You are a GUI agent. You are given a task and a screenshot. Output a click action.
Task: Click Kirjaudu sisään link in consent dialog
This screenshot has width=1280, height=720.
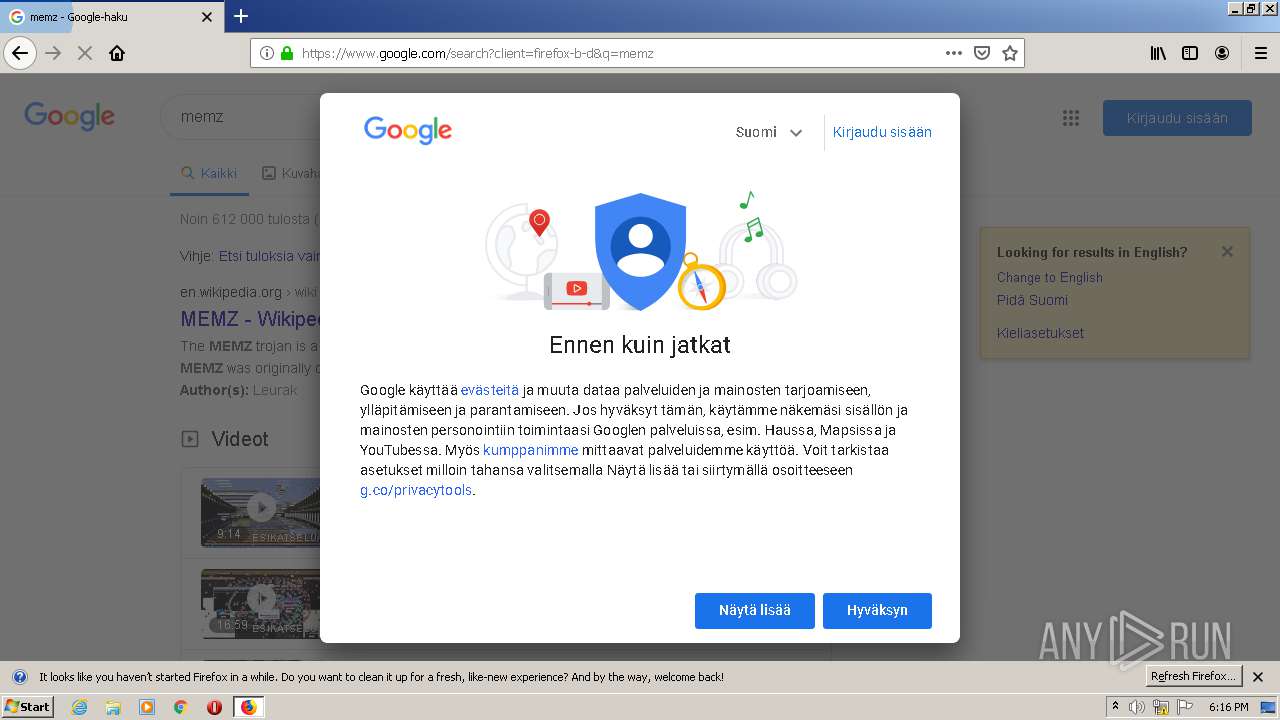[882, 132]
